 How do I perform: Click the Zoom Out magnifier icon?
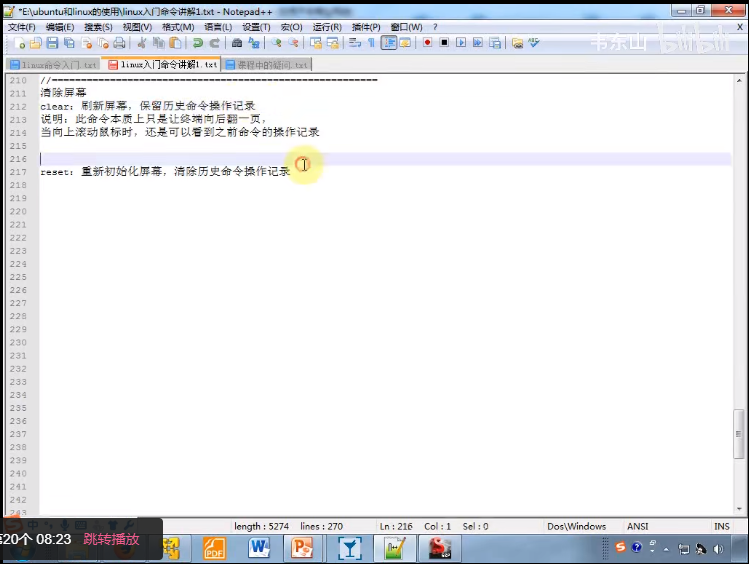(293, 43)
